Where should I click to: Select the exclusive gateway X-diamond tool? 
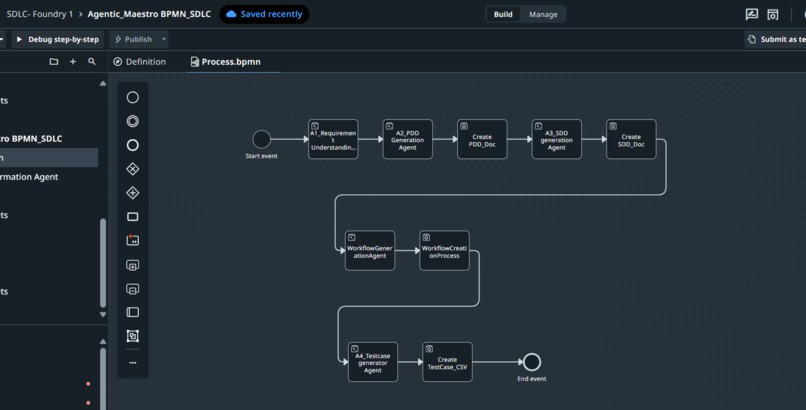coord(133,169)
